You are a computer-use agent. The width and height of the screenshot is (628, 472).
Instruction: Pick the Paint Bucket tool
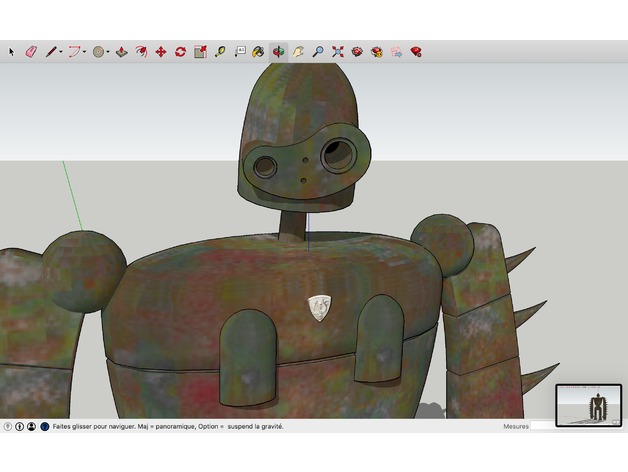tap(258, 52)
